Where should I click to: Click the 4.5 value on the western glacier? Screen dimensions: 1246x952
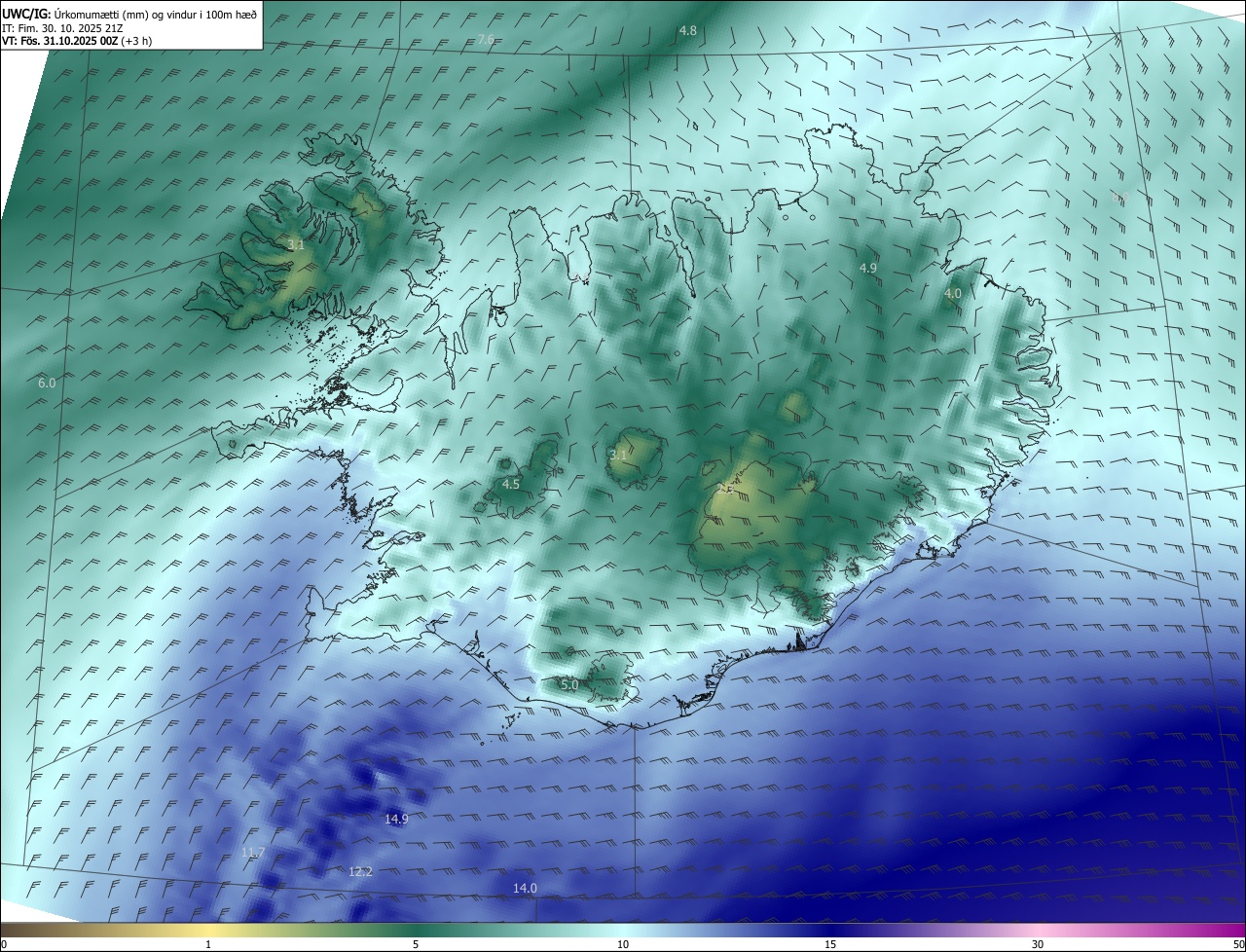click(x=511, y=484)
